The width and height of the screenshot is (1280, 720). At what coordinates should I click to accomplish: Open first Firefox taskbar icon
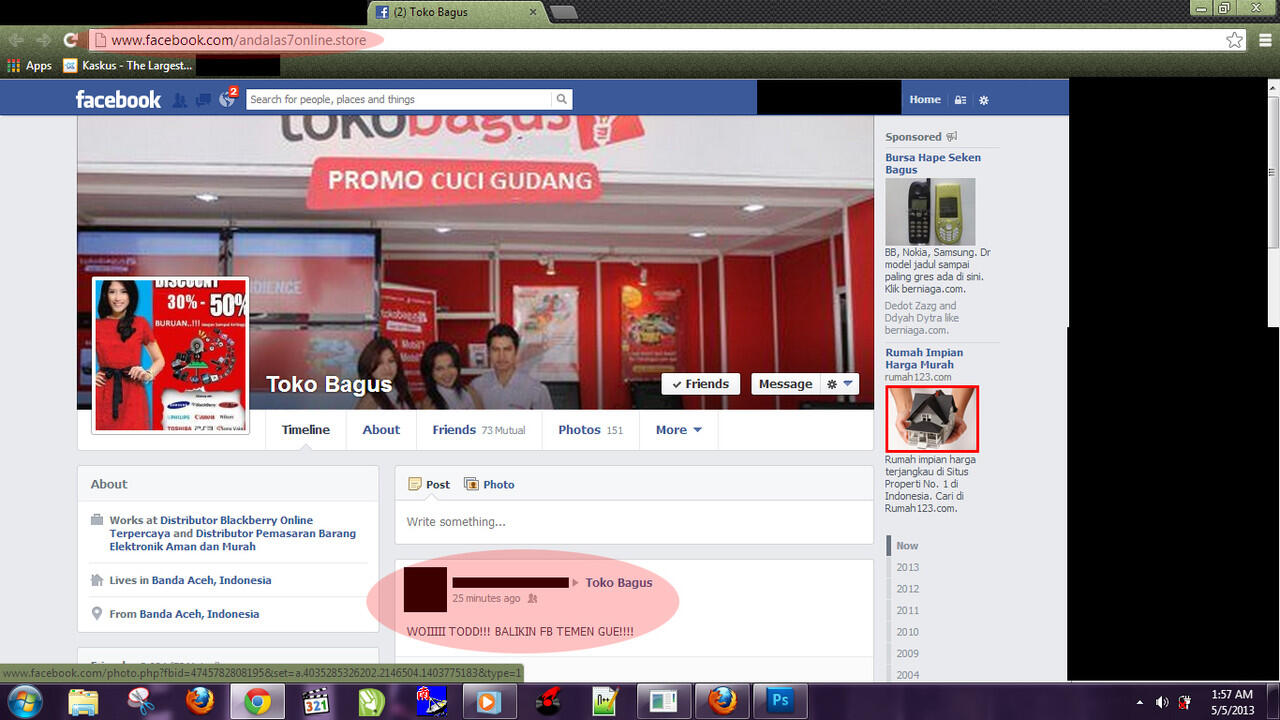pos(200,701)
